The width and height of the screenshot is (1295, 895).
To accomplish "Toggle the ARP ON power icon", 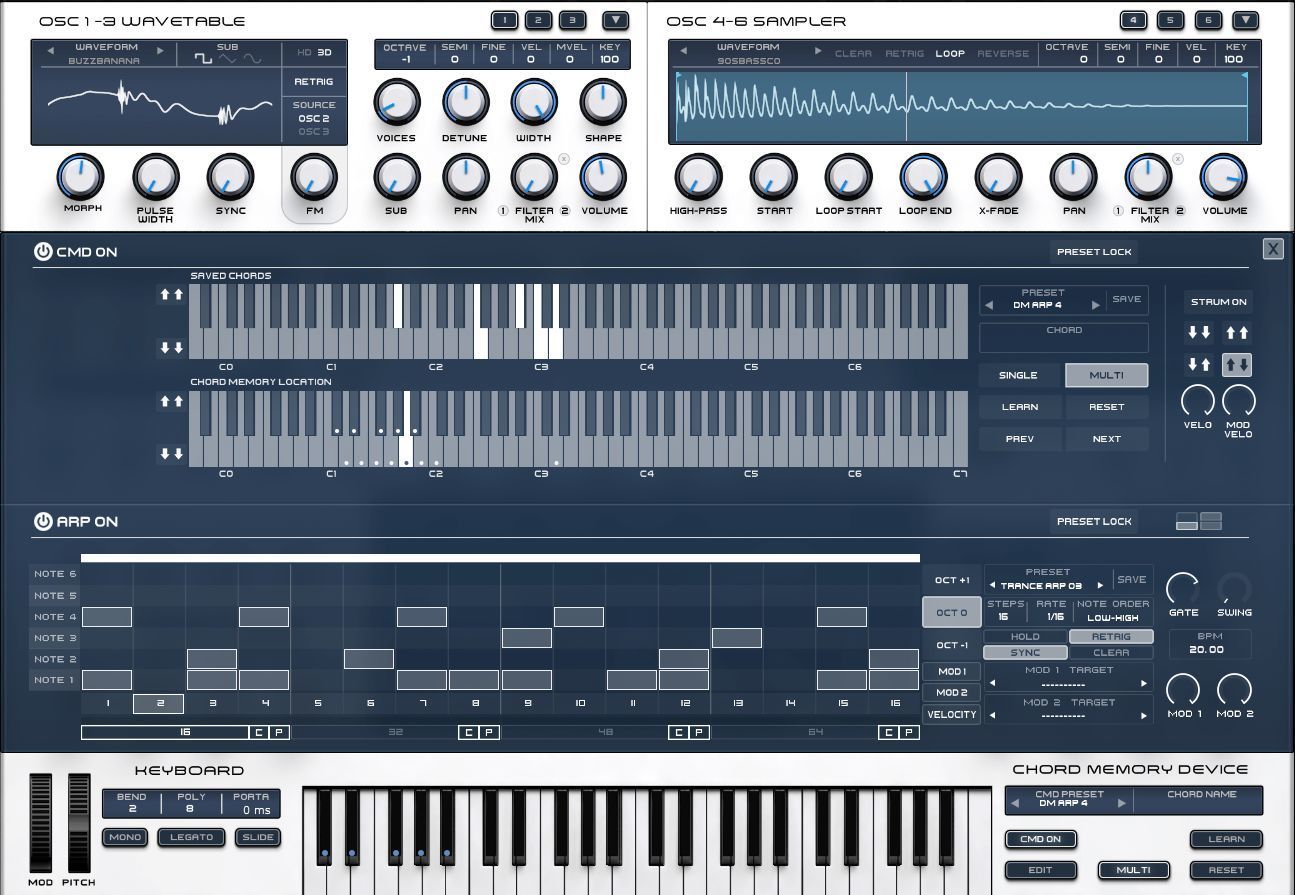I will coord(43,521).
